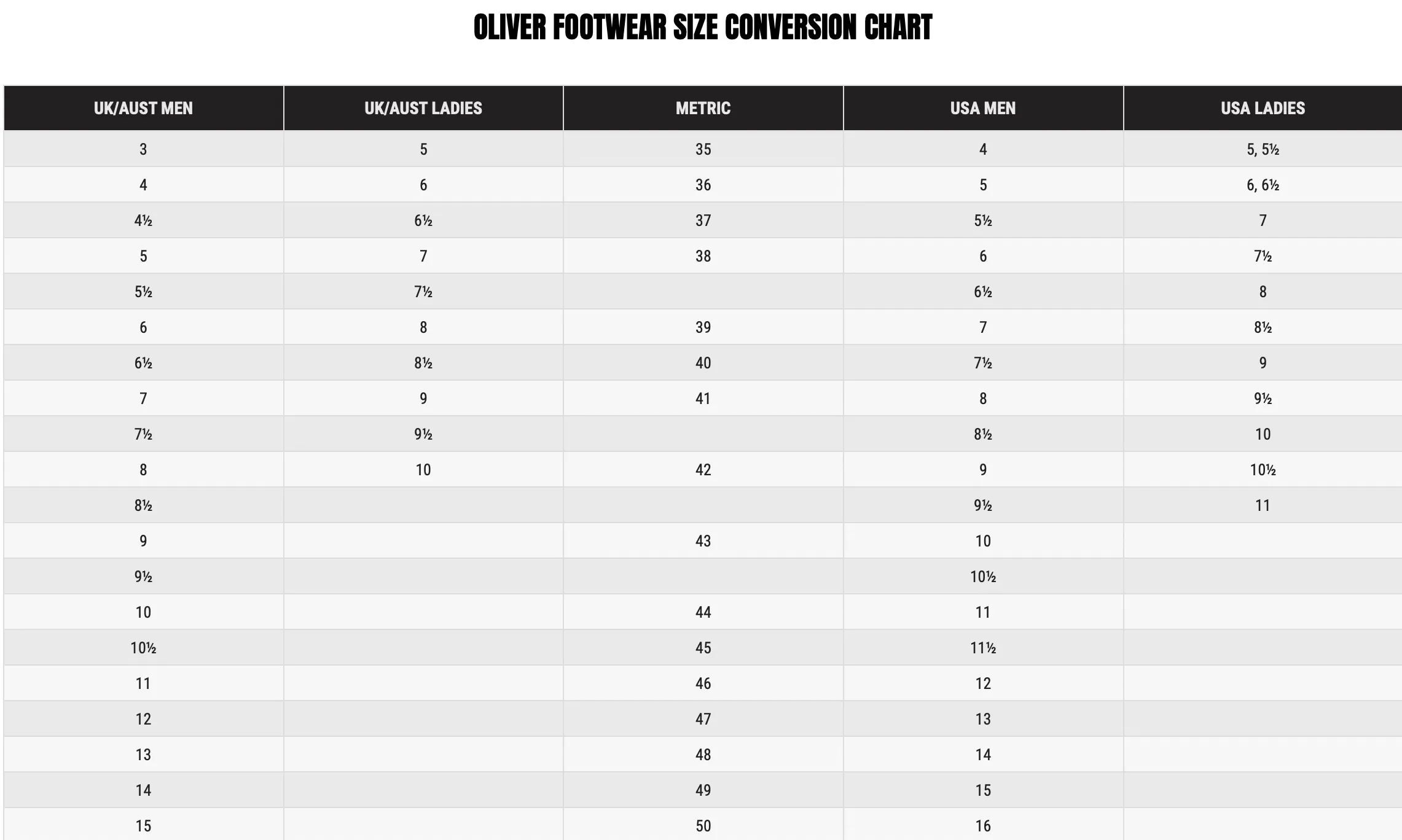Click the METRIC column header
Screen dimensions: 1402x840
click(703, 108)
